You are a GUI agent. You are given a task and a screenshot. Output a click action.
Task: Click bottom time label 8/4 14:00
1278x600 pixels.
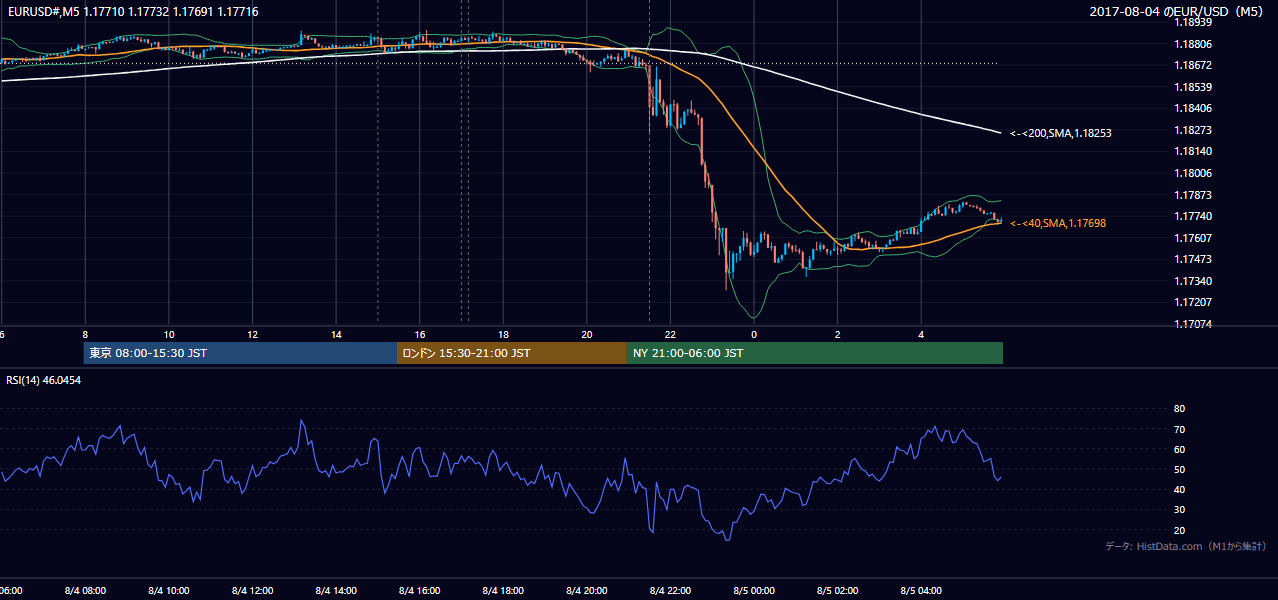tap(336, 591)
